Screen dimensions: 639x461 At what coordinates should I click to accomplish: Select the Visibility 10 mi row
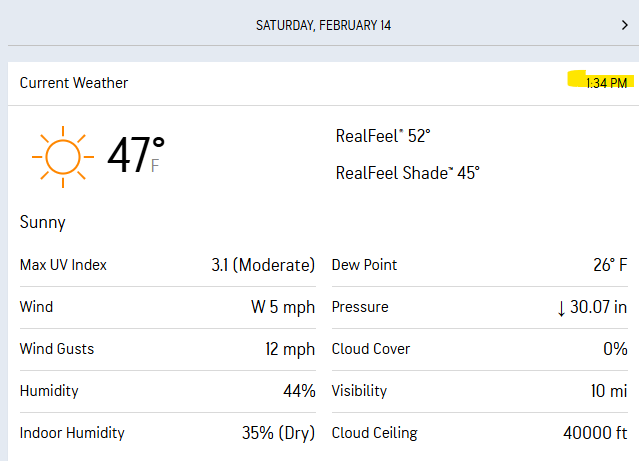tap(479, 391)
